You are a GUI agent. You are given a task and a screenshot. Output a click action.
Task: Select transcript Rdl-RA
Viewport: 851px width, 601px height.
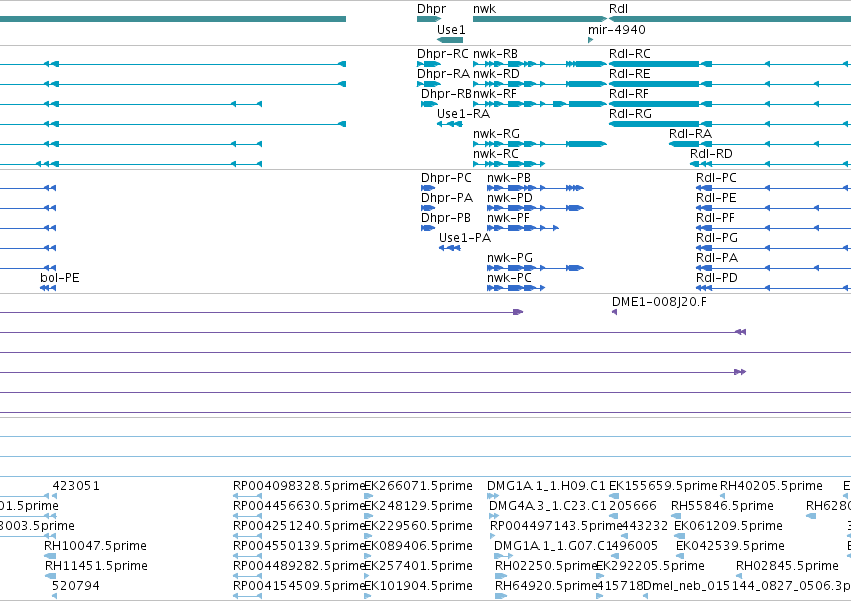760,144
